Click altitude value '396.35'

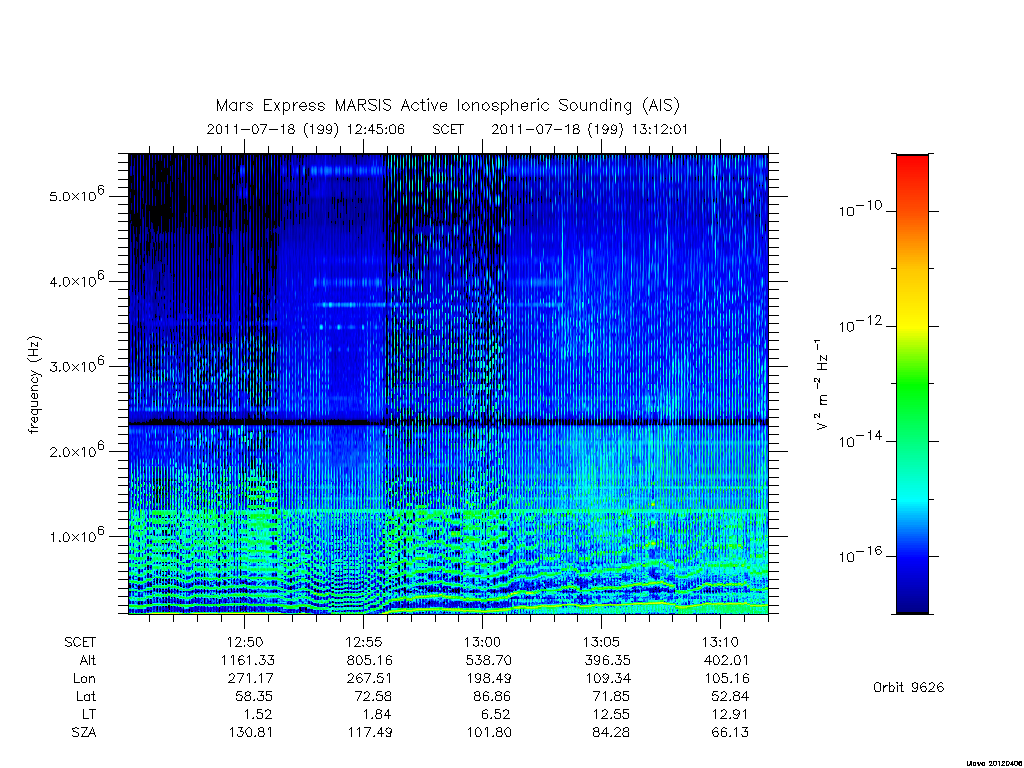[x=607, y=660]
